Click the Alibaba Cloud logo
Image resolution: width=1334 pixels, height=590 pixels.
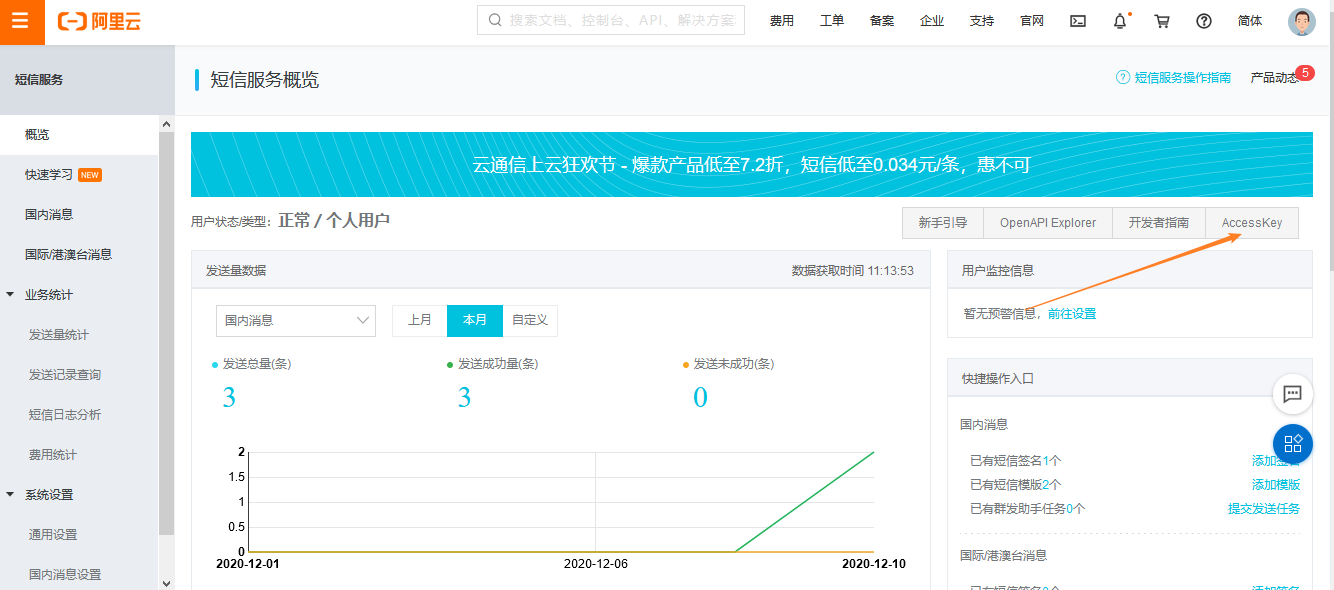[99, 21]
